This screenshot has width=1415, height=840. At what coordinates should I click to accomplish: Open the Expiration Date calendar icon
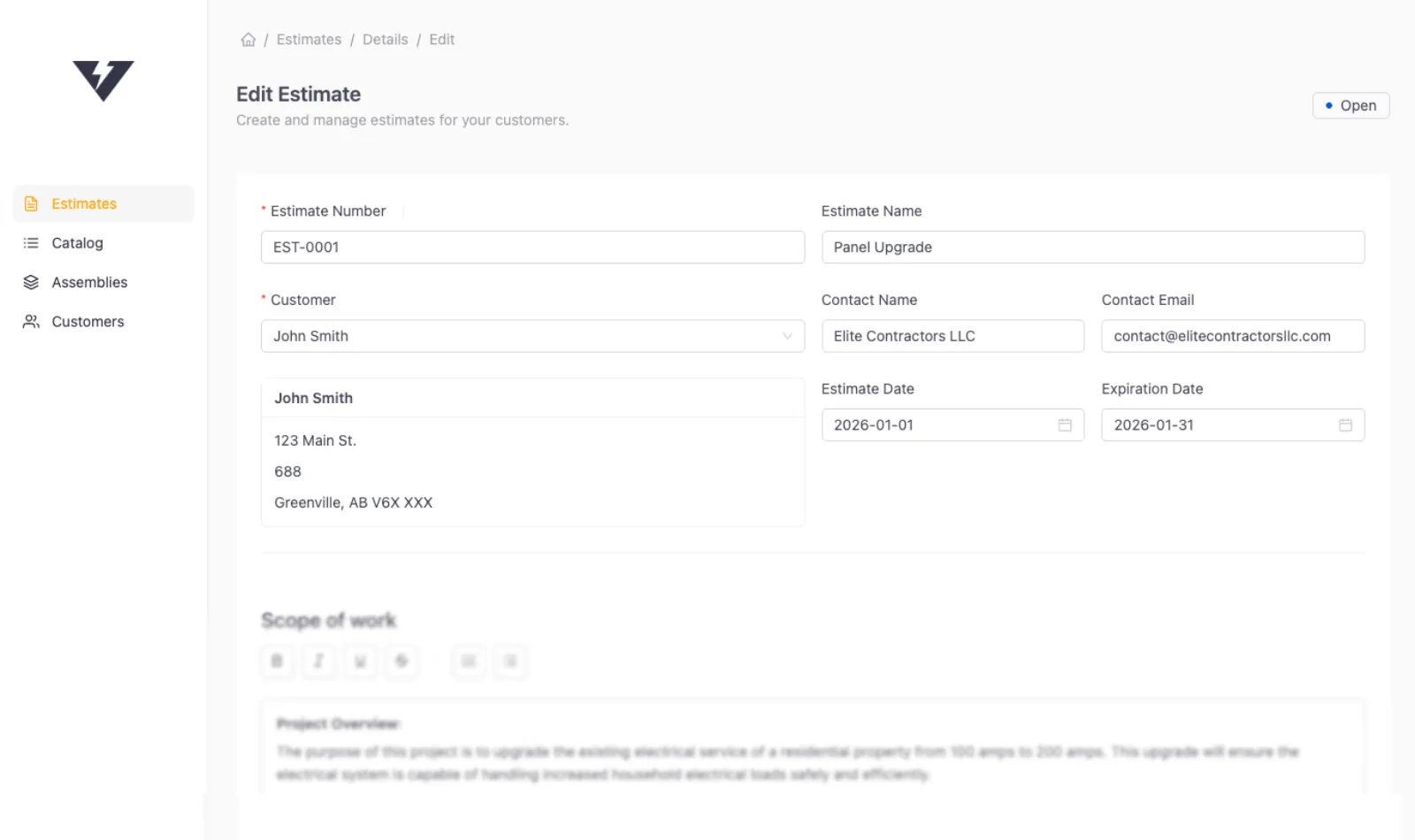click(1345, 425)
